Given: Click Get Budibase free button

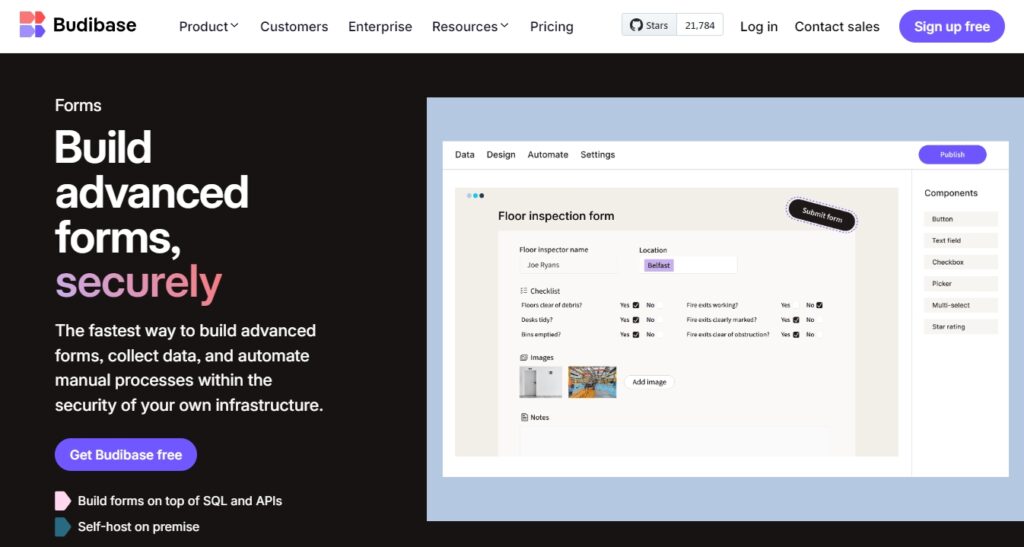Looking at the screenshot, I should click(125, 454).
